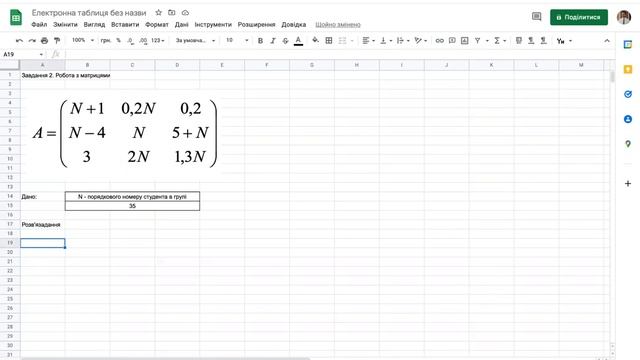Click the Insert link icon
Viewport: 640px width, 360px height.
click(440, 40)
